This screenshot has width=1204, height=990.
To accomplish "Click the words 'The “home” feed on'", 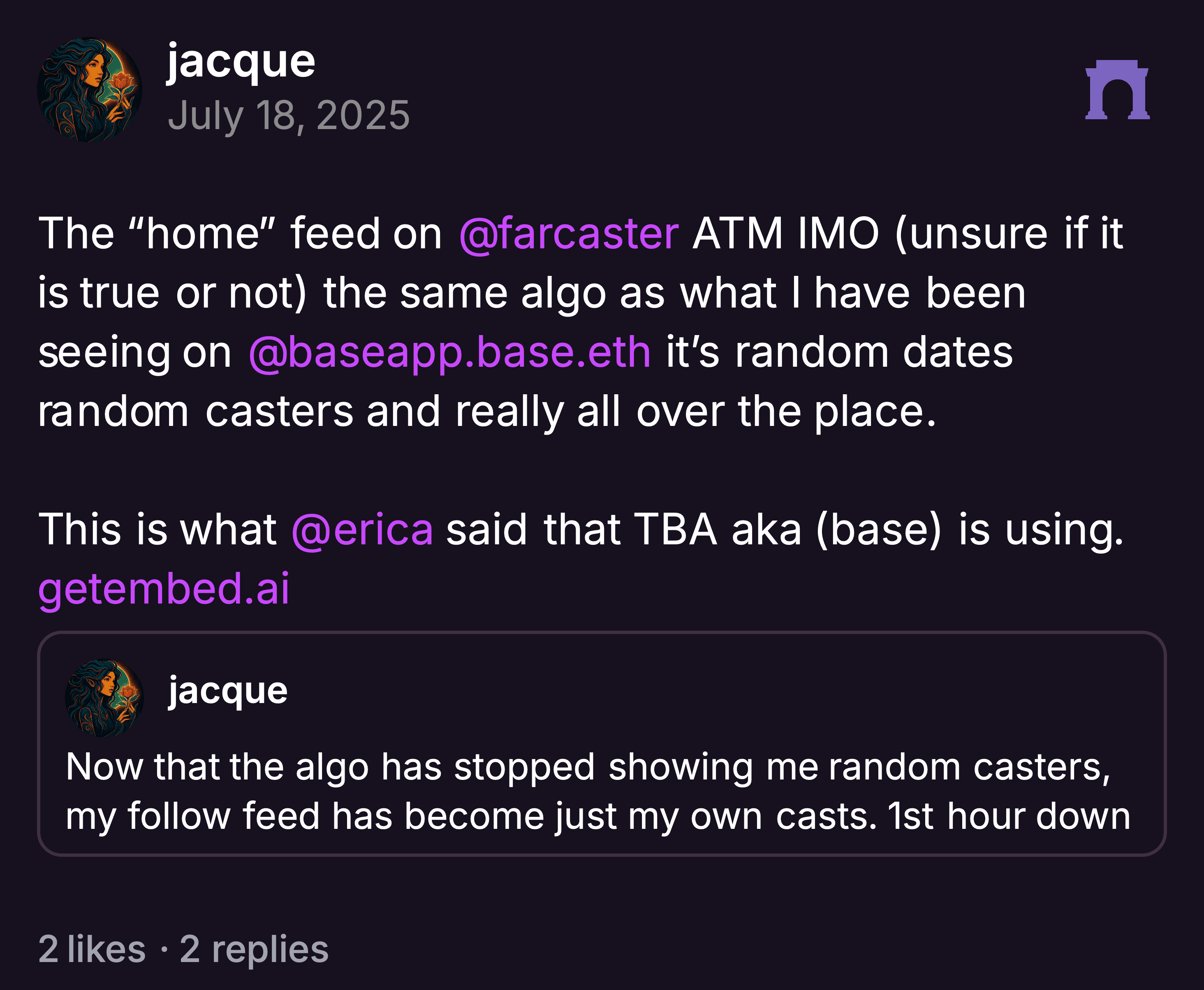I will pos(240,234).
